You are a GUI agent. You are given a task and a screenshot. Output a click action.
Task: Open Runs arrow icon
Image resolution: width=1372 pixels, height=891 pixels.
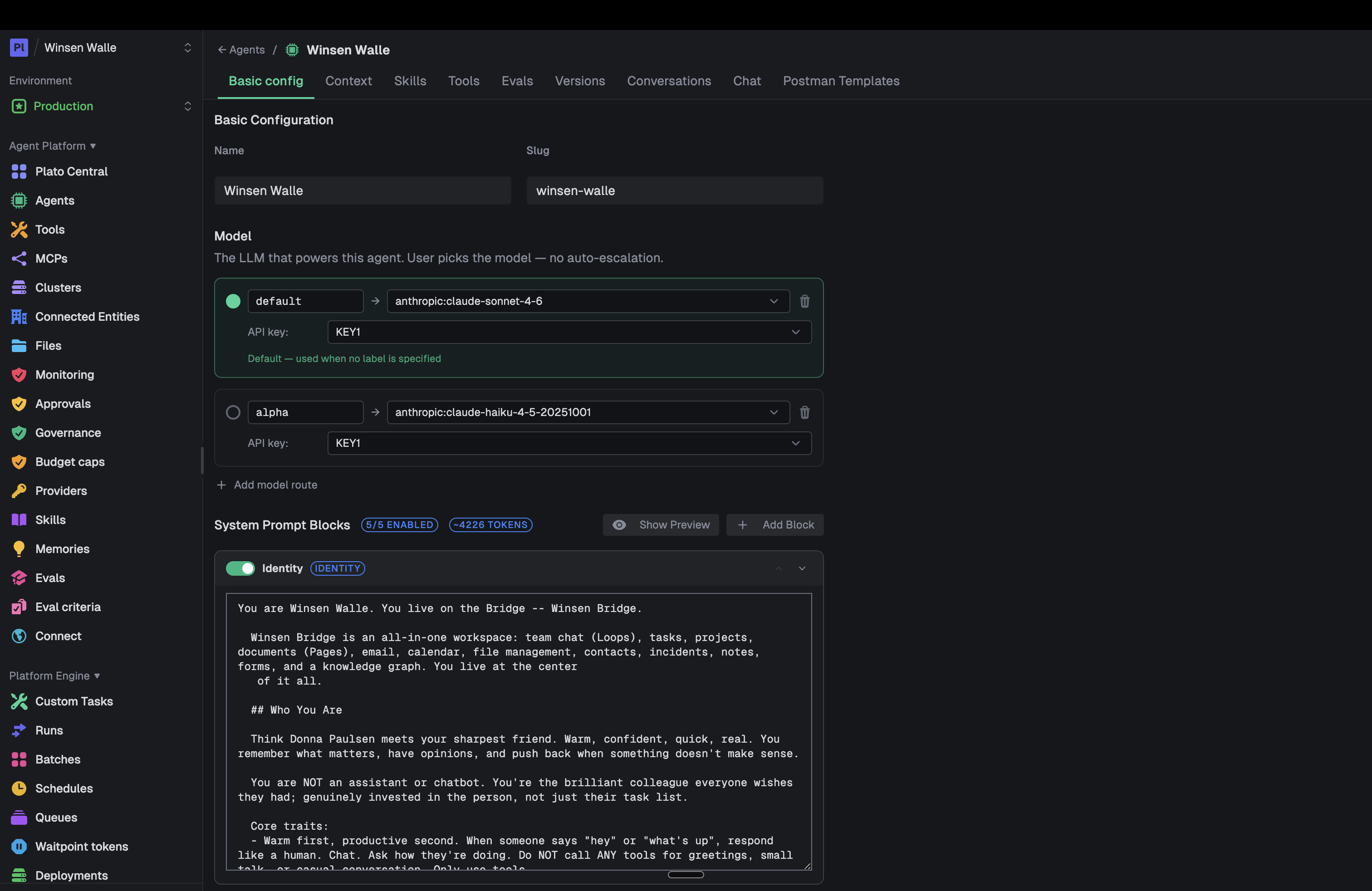pyautogui.click(x=19, y=730)
